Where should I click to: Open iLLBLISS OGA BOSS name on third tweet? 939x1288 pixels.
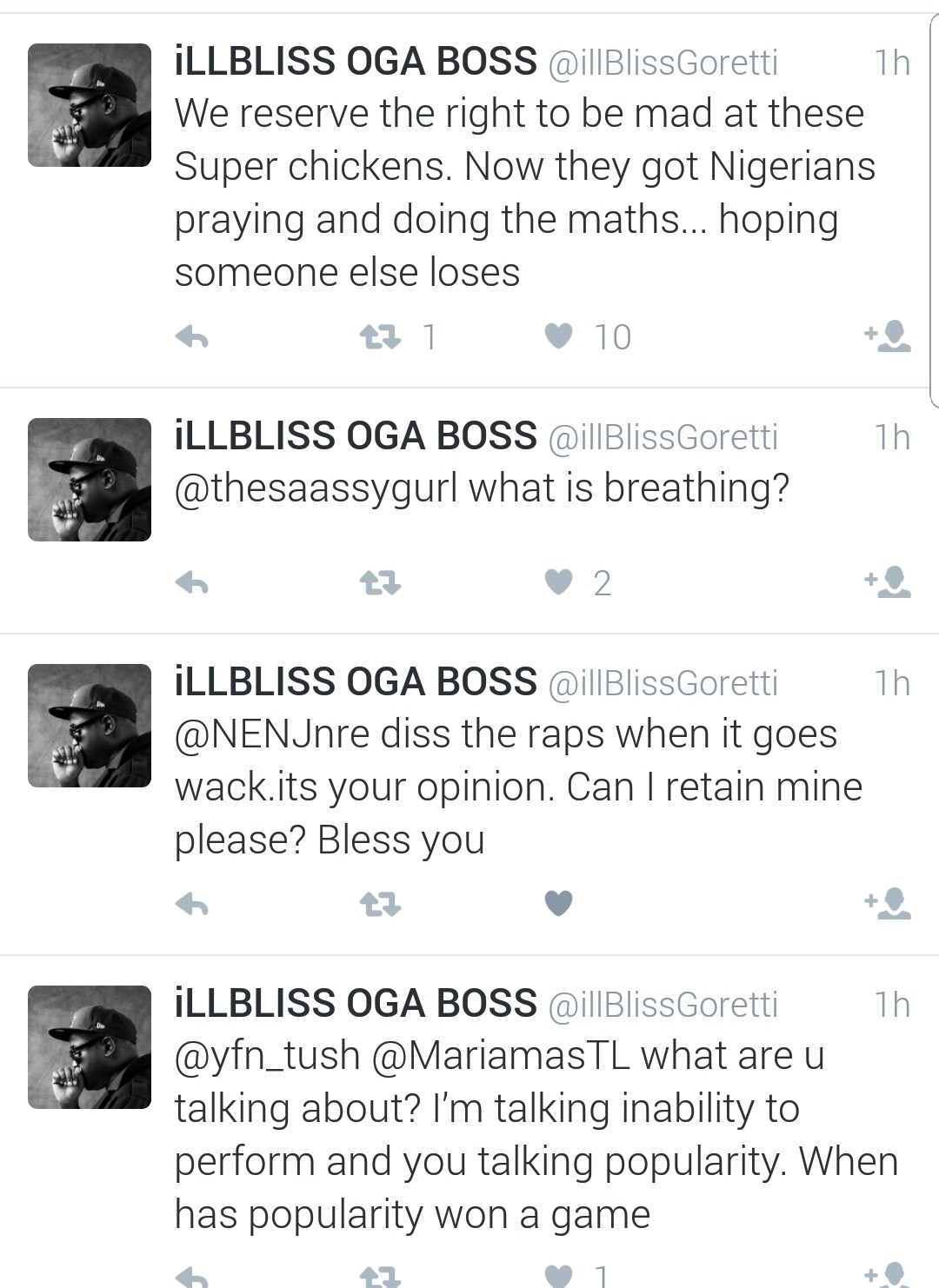tap(356, 682)
